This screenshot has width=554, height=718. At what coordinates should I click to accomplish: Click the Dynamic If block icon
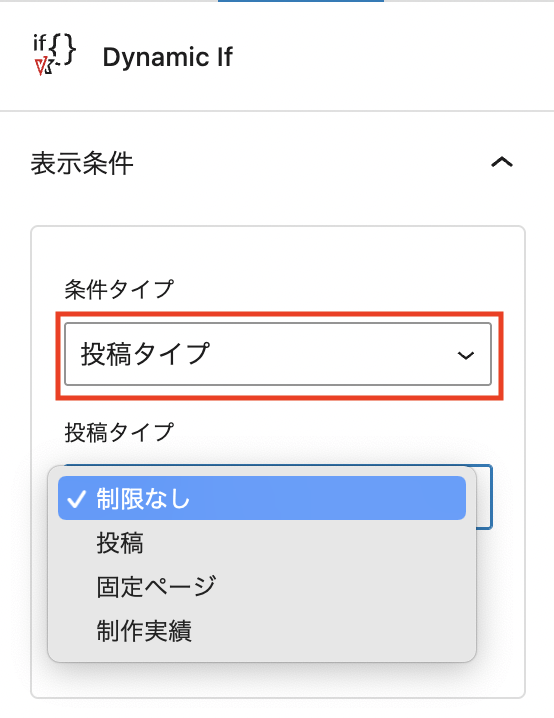tap(54, 55)
